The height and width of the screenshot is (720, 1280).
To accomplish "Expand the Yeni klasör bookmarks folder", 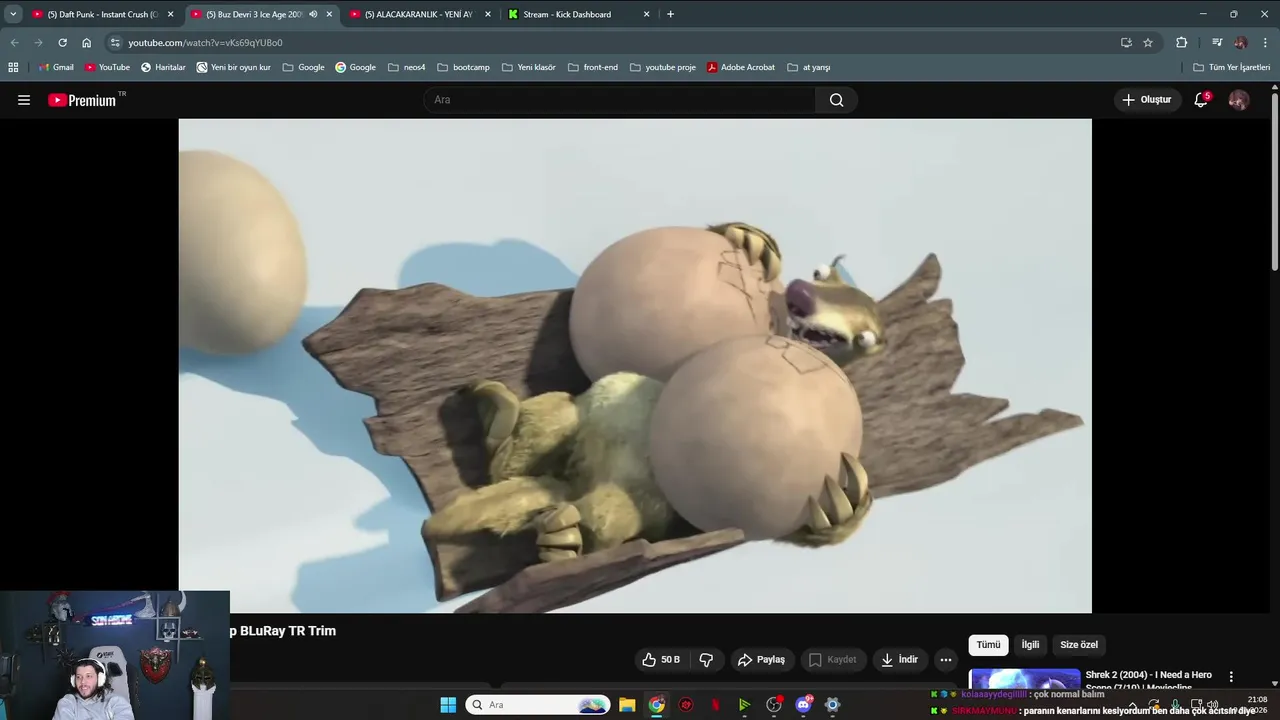I will pos(529,67).
